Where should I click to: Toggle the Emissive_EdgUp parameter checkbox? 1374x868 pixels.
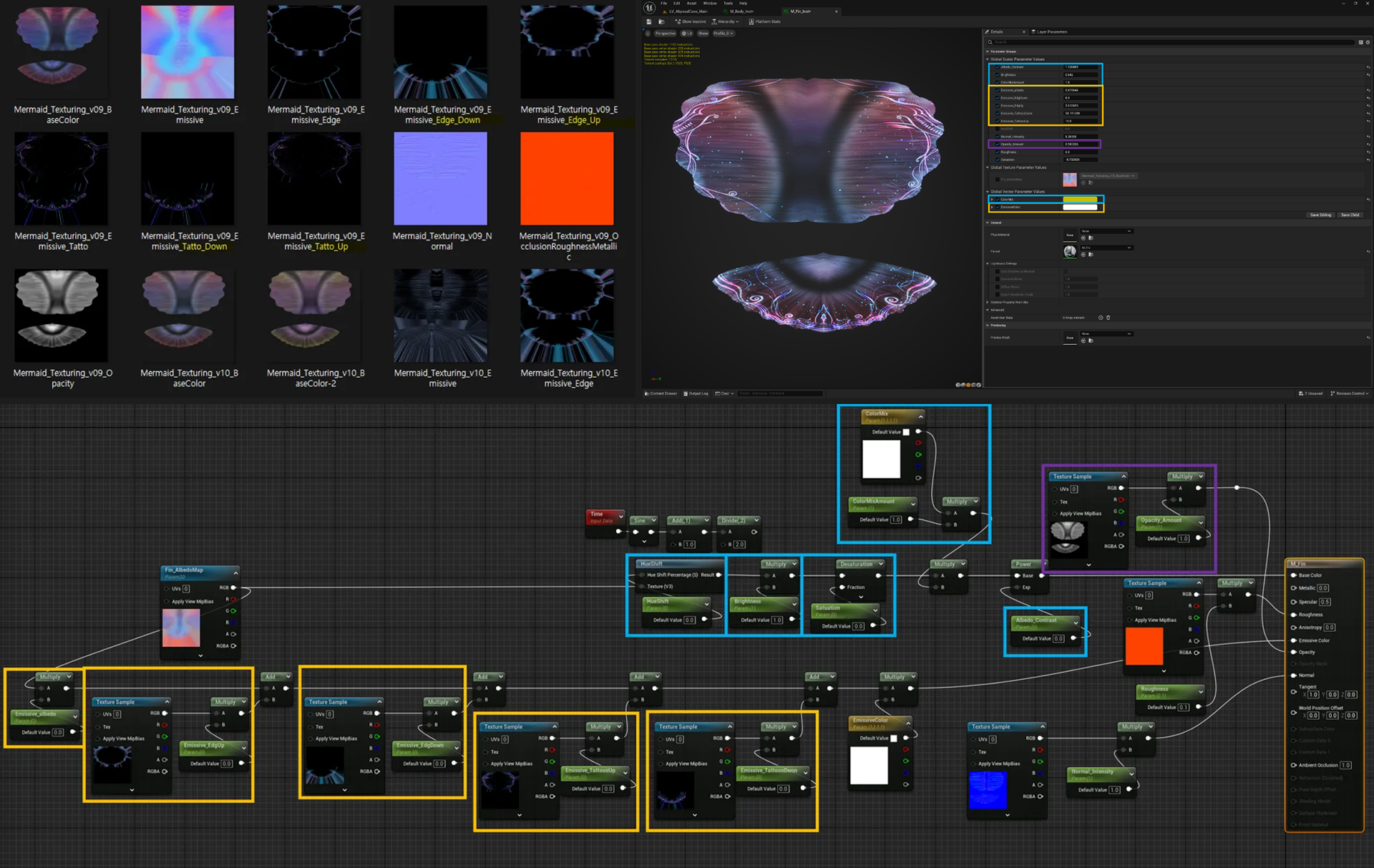998,106
